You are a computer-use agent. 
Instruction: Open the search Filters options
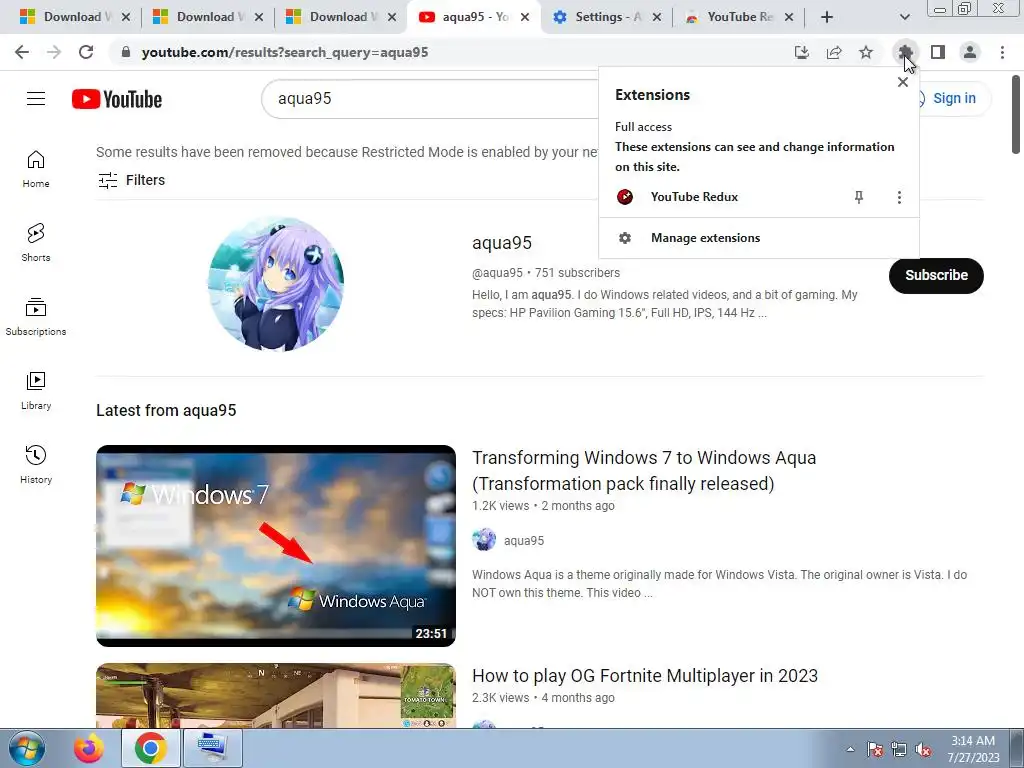point(131,180)
